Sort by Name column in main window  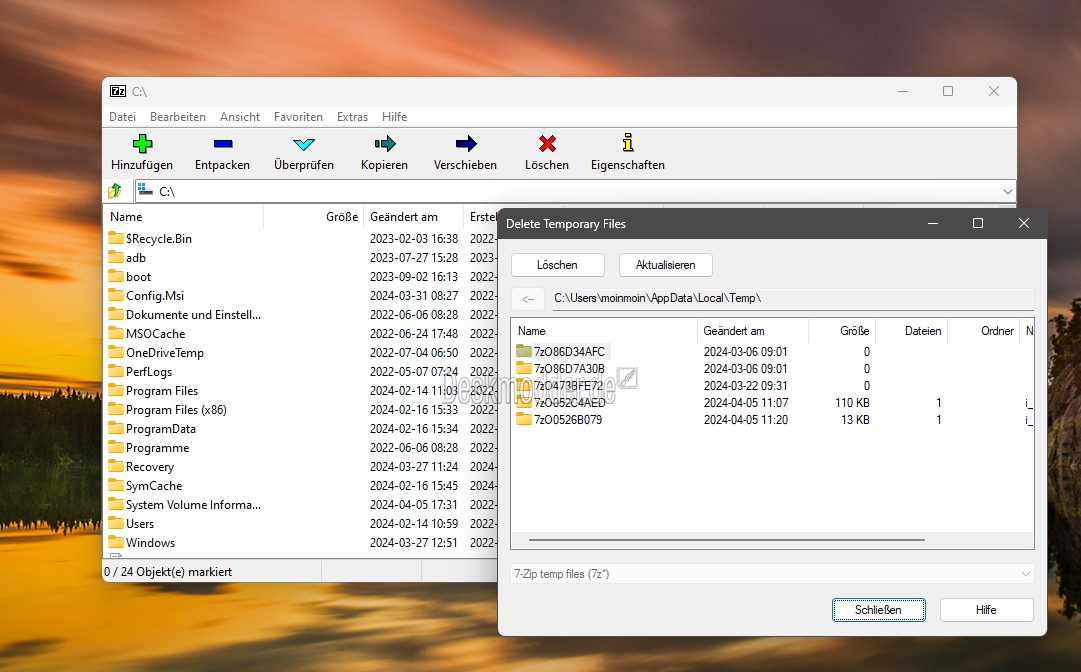183,216
